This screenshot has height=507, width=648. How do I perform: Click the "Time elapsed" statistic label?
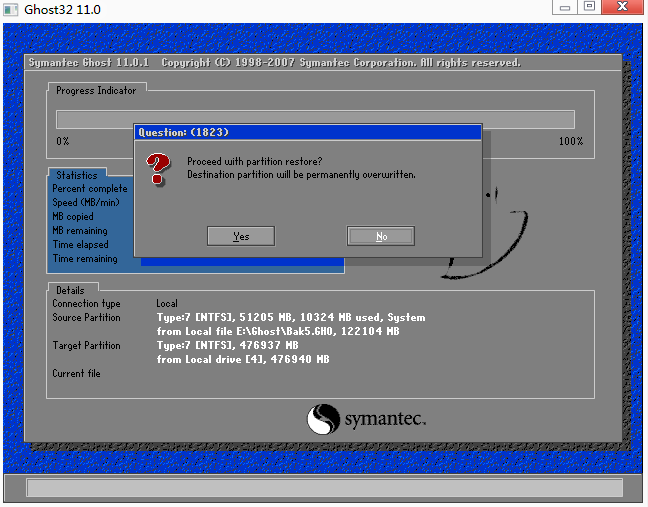[x=81, y=245]
